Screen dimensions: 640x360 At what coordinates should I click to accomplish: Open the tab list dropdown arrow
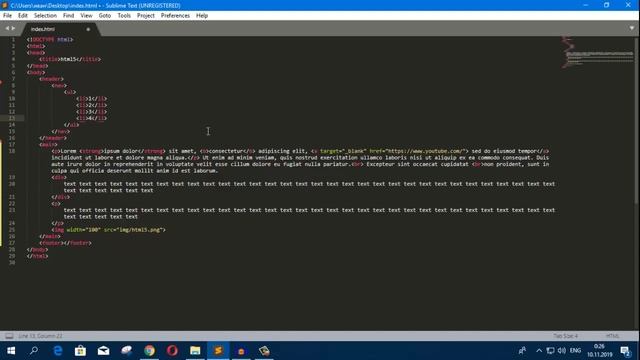point(631,28)
